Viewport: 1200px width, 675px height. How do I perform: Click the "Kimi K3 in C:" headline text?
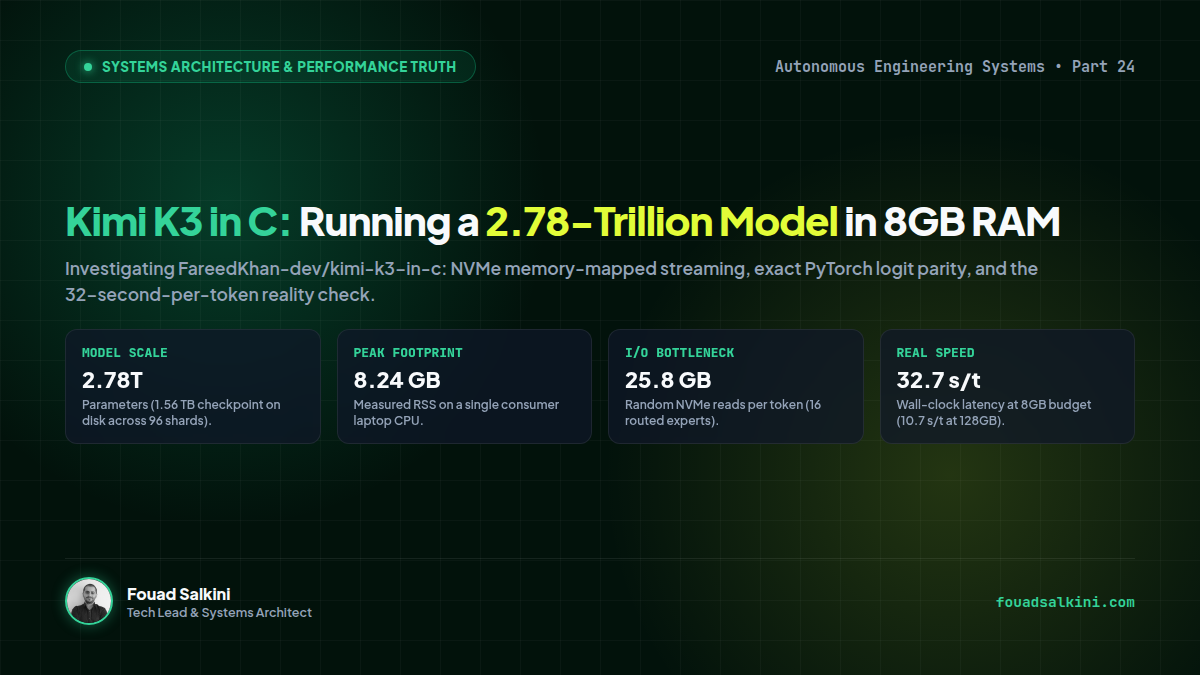pos(178,222)
